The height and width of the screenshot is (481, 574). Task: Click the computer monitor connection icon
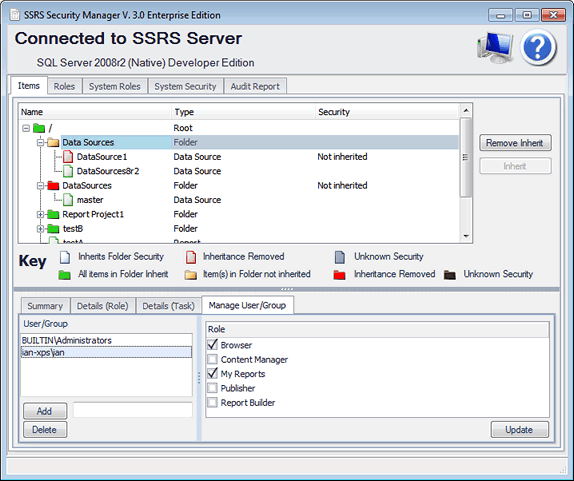495,48
